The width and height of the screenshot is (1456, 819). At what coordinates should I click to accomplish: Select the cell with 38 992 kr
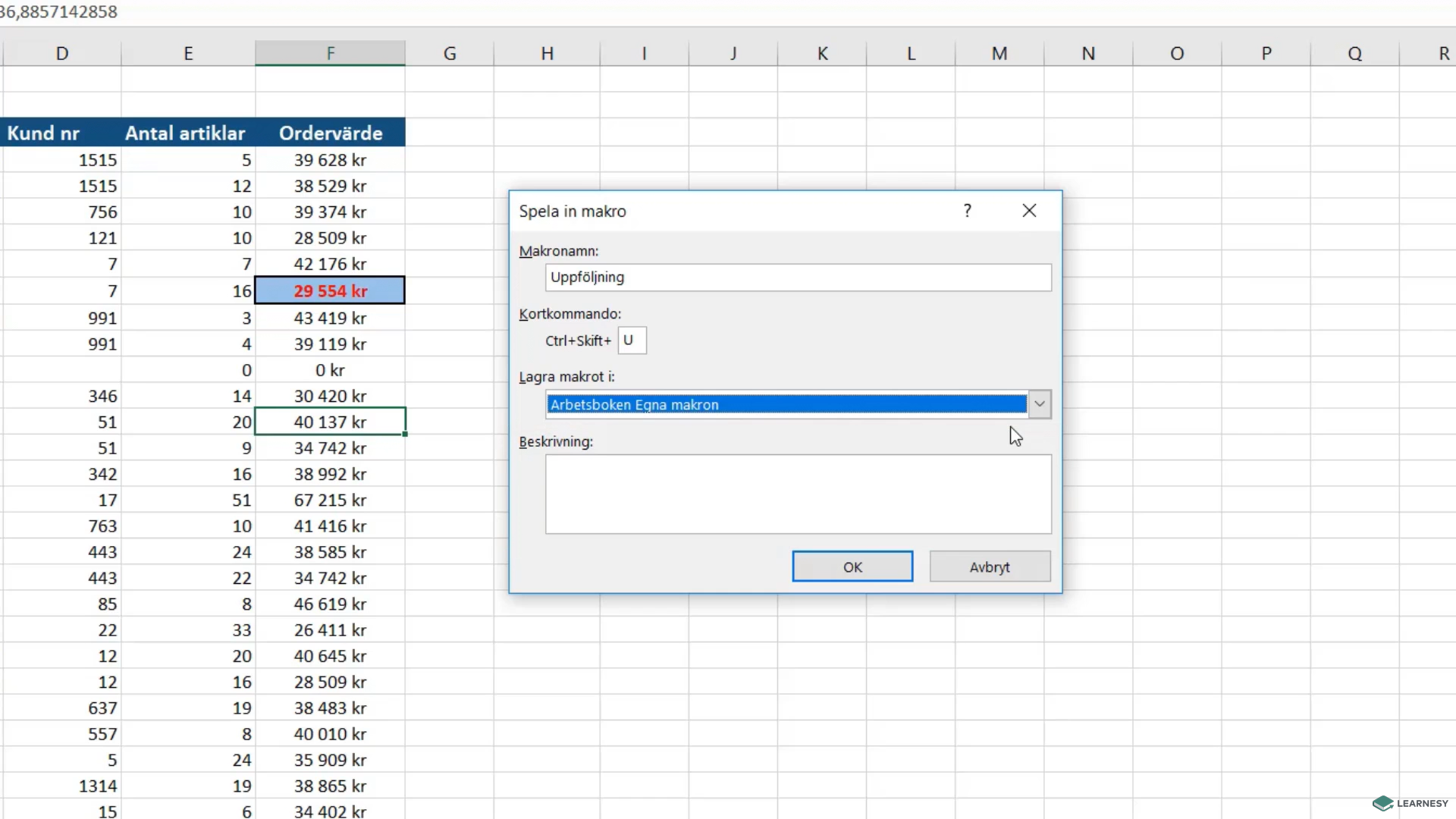click(x=330, y=474)
